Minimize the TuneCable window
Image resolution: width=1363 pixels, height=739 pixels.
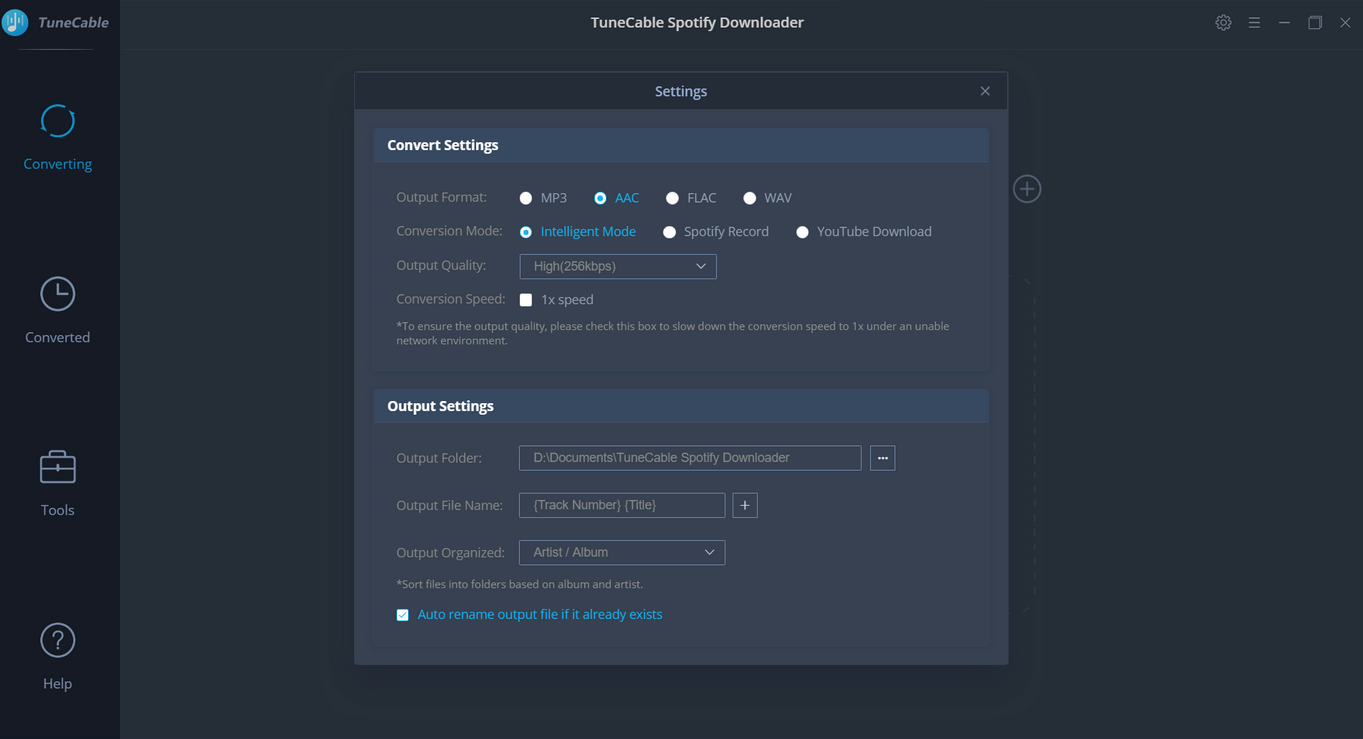[1284, 22]
